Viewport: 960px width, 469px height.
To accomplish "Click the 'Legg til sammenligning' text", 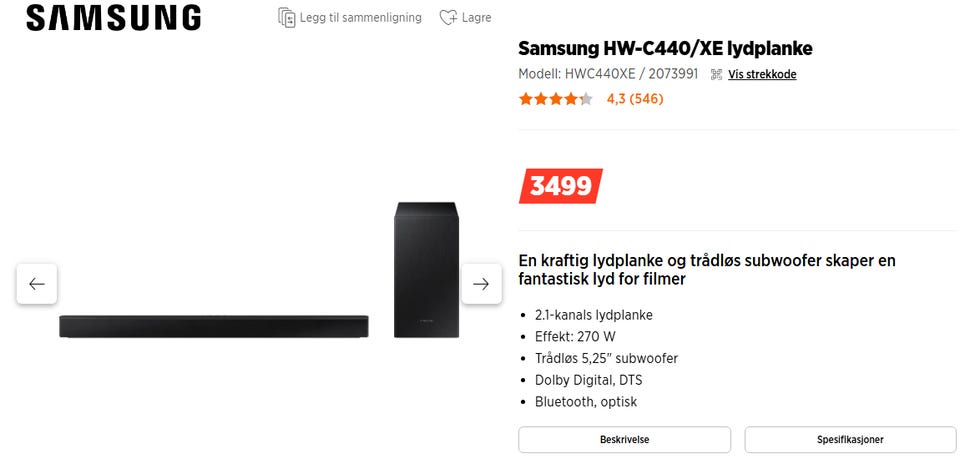I will 361,18.
